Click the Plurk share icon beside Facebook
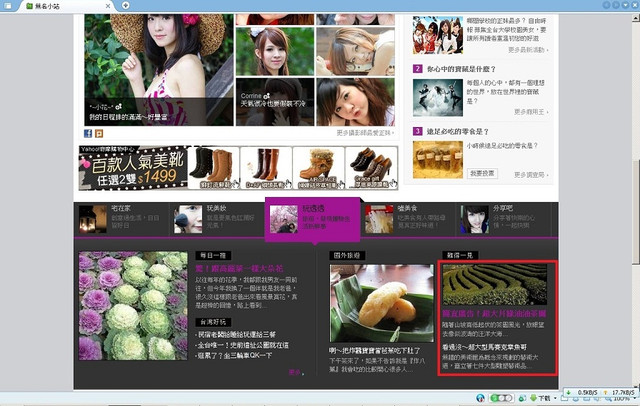Image resolution: width=640 pixels, height=406 pixels. tap(99, 133)
